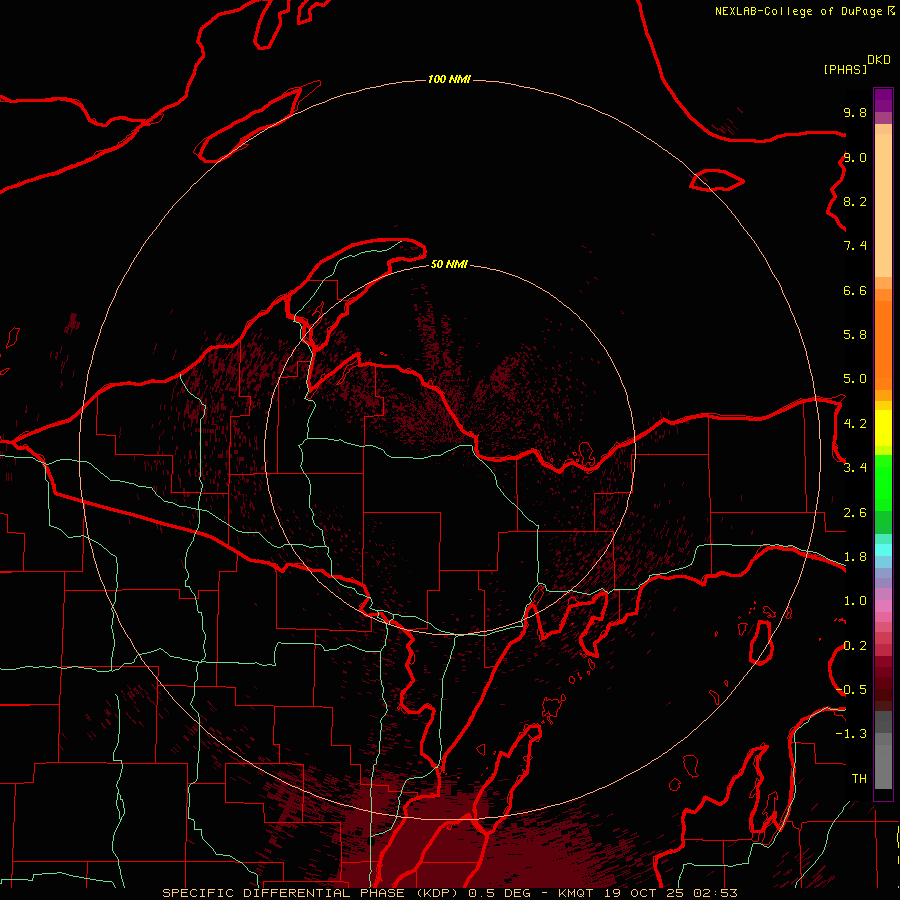Click the 4.2 scale value
This screenshot has width=900, height=900.
(x=855, y=424)
